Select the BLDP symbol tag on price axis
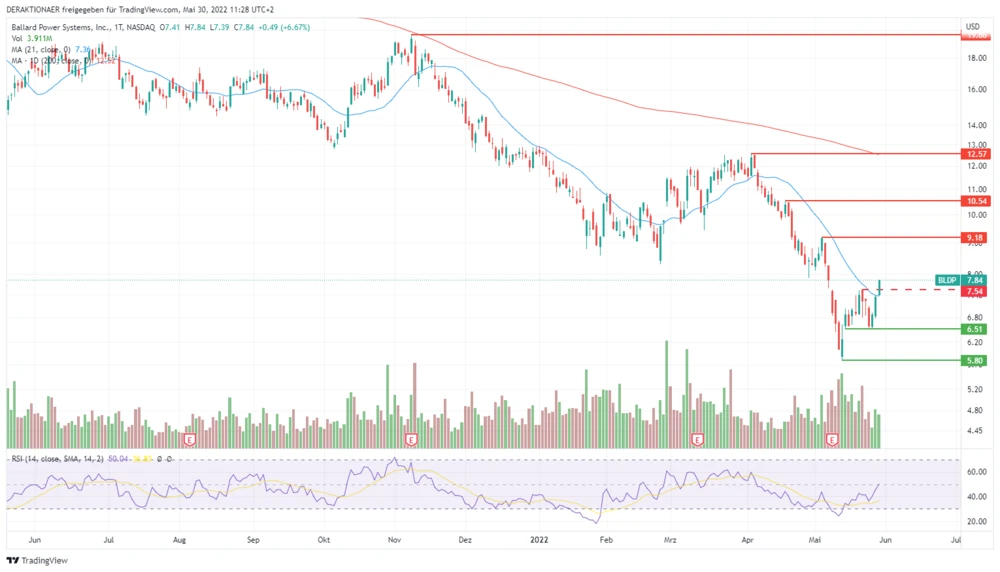Screen dimensions: 1000x572 pos(947,280)
